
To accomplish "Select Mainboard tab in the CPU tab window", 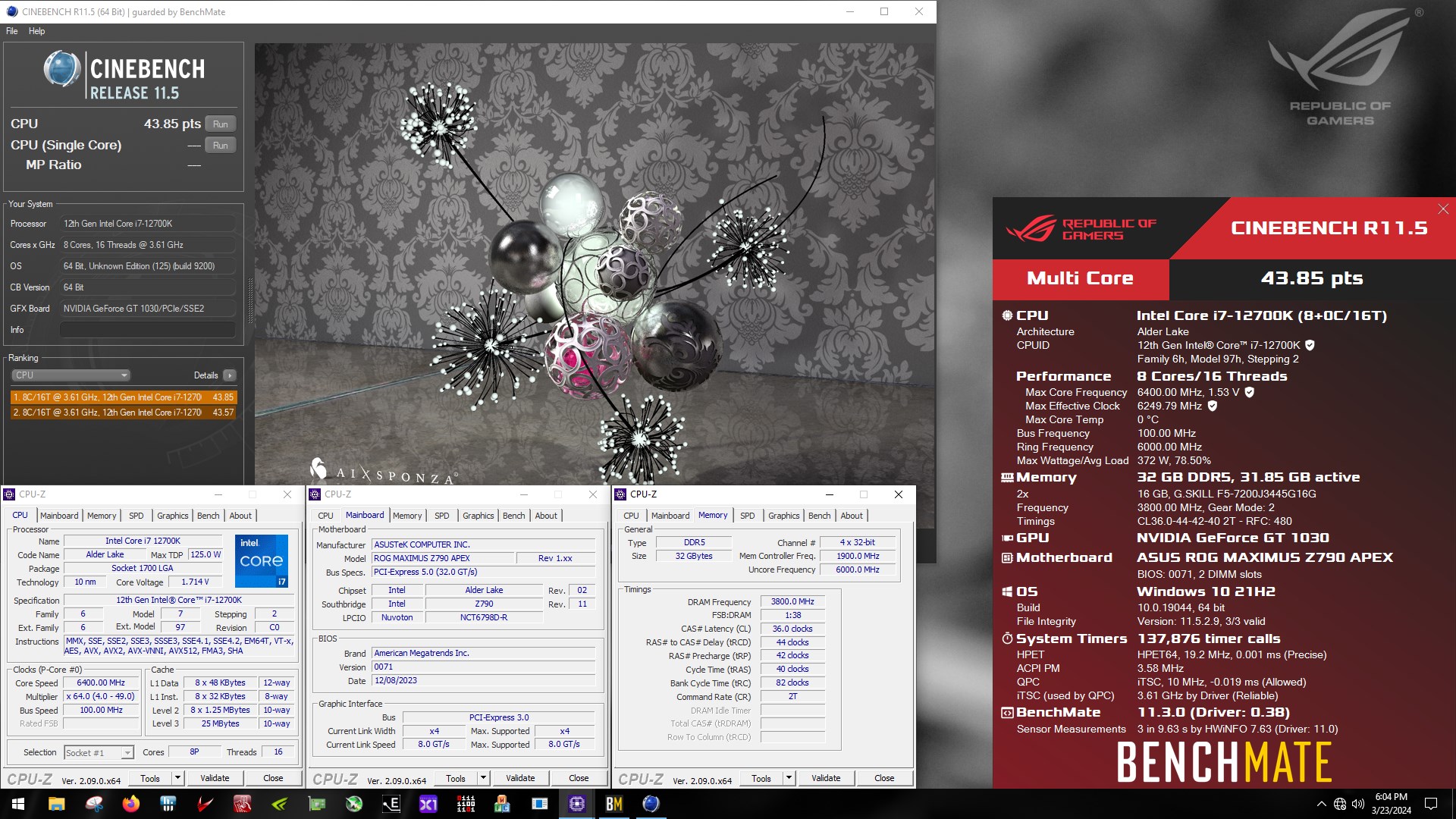I will (x=59, y=516).
